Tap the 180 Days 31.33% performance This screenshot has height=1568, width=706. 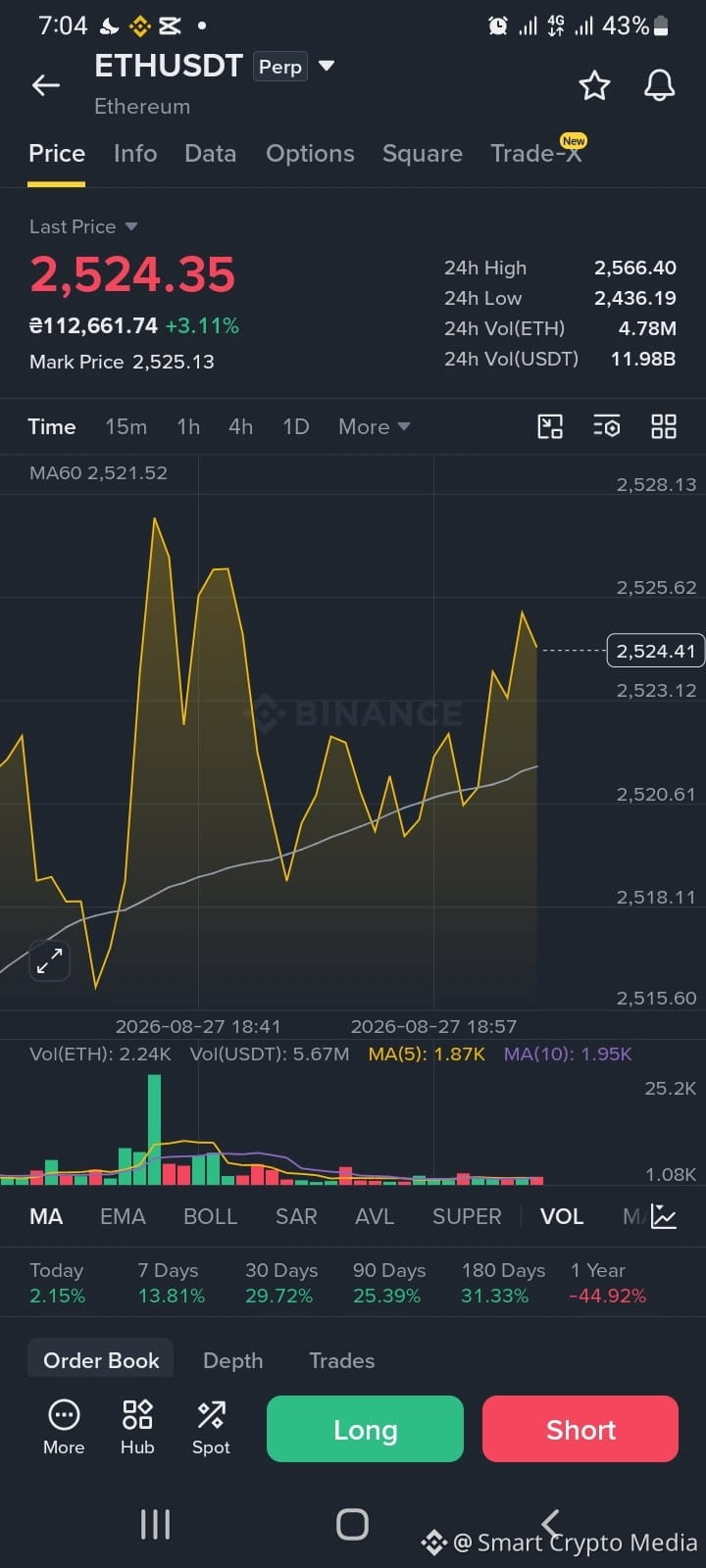click(x=503, y=1283)
